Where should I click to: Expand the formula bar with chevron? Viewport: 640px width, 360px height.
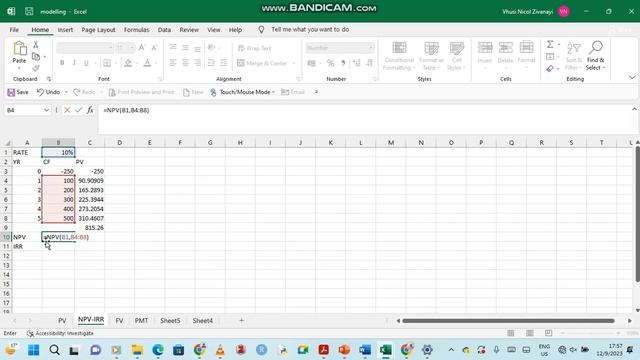[x=634, y=109]
